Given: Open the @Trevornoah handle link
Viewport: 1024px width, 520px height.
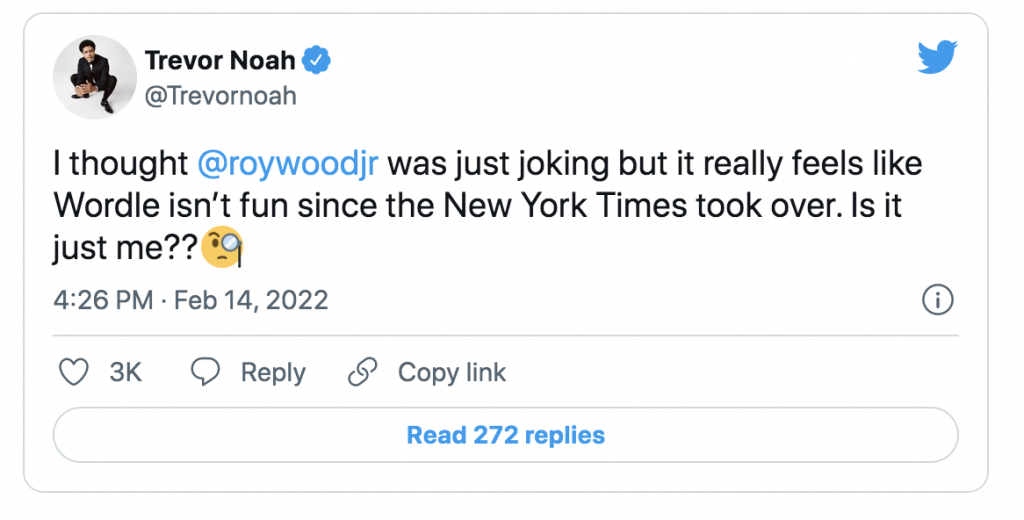Looking at the screenshot, I should [x=221, y=96].
